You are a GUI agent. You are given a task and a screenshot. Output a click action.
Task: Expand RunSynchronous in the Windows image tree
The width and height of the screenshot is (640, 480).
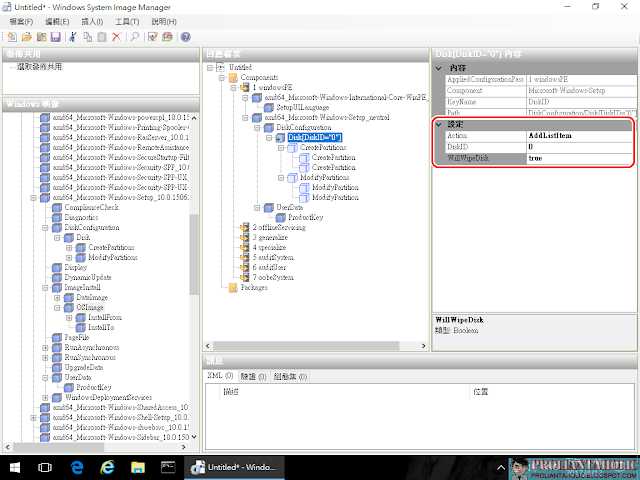click(x=45, y=358)
